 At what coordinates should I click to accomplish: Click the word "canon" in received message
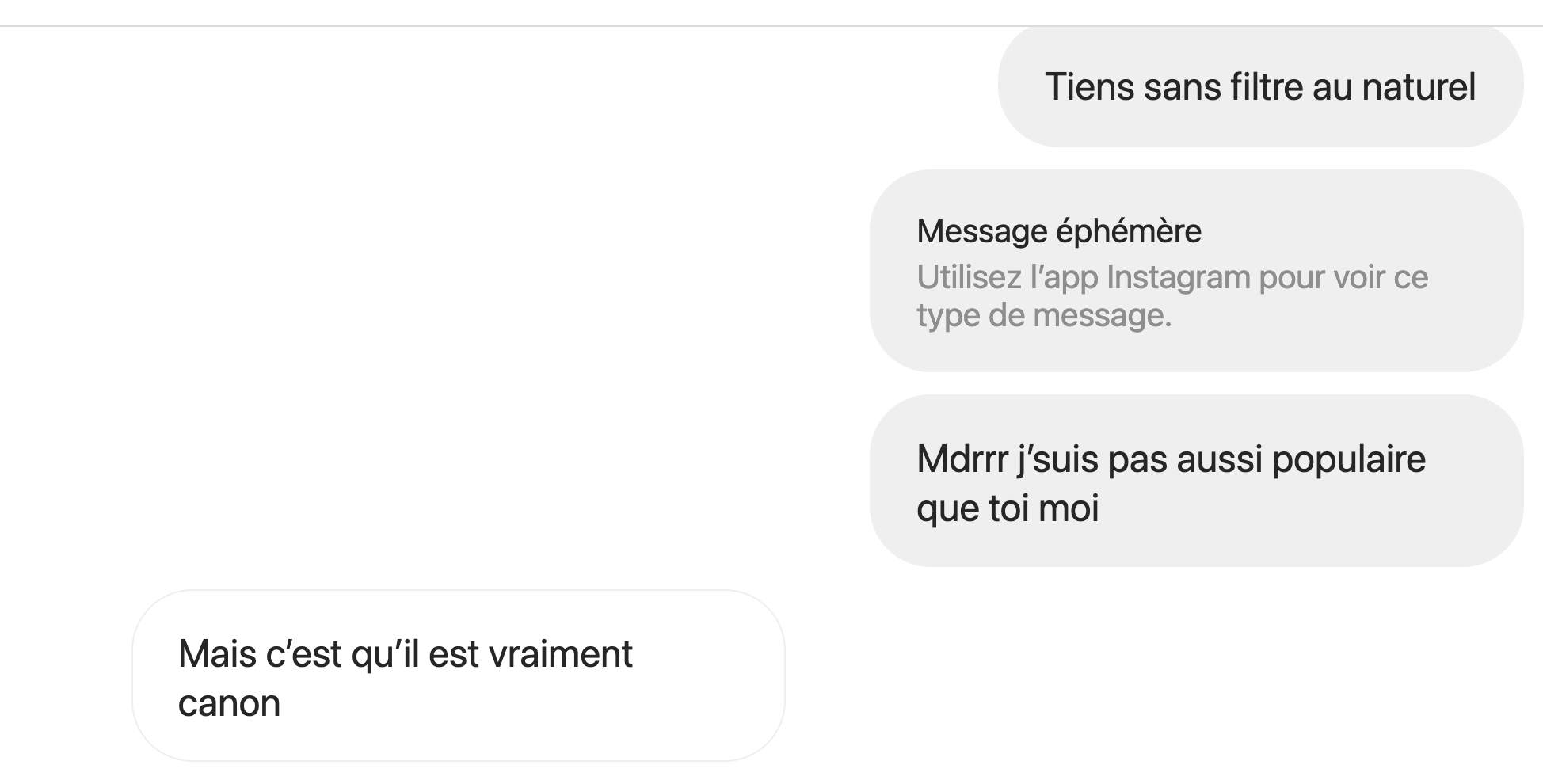coord(229,703)
